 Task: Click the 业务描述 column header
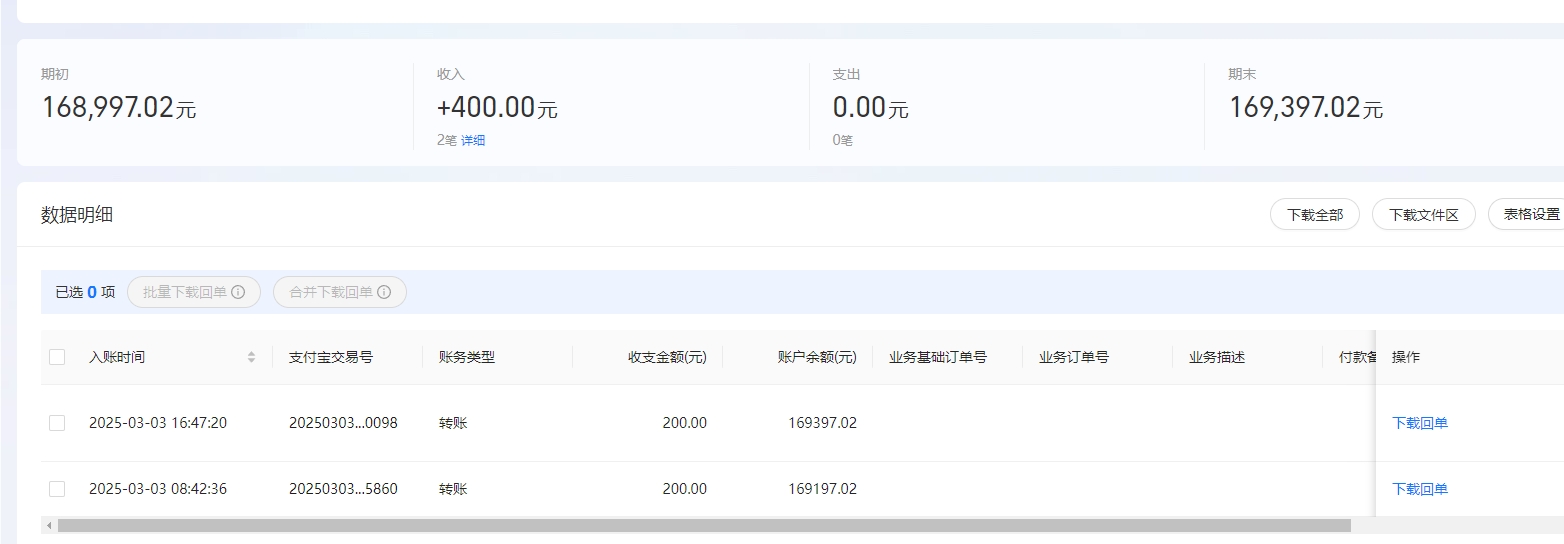coord(1217,357)
